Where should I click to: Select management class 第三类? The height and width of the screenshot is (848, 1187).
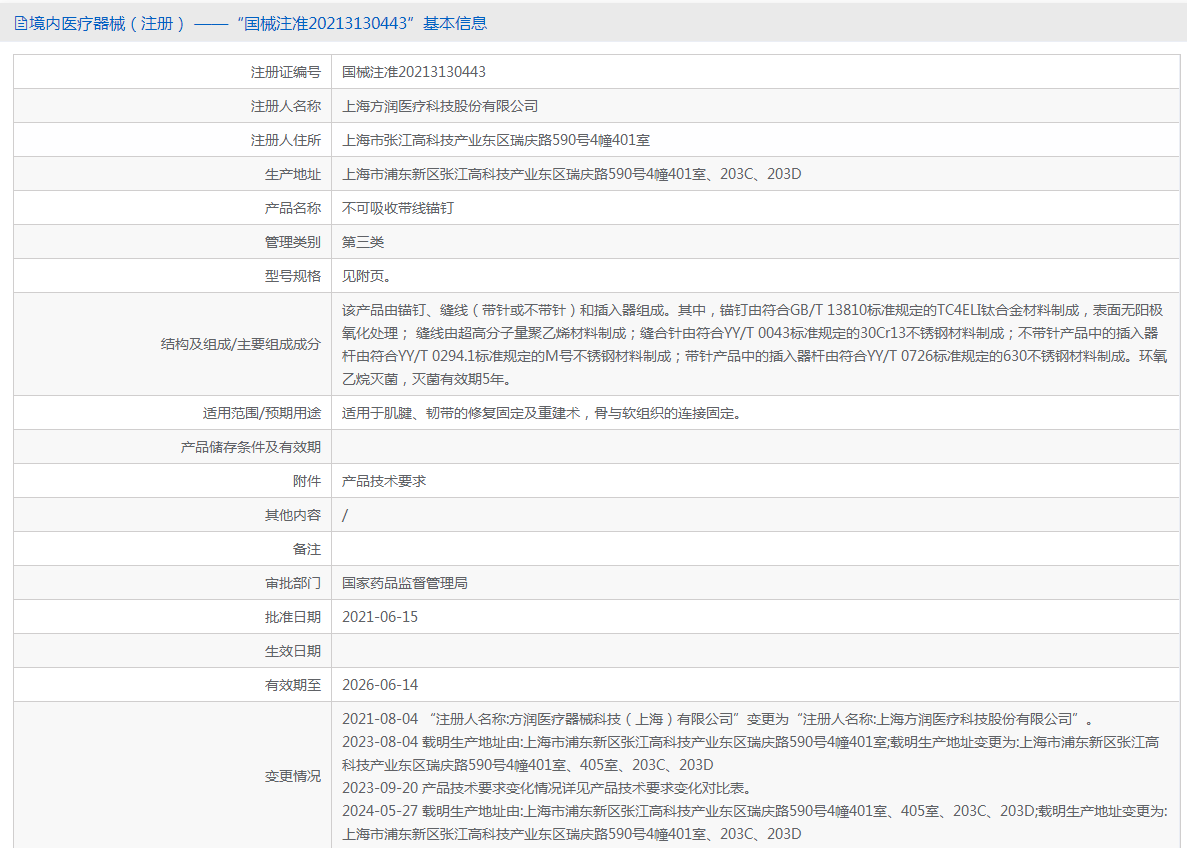[x=363, y=242]
